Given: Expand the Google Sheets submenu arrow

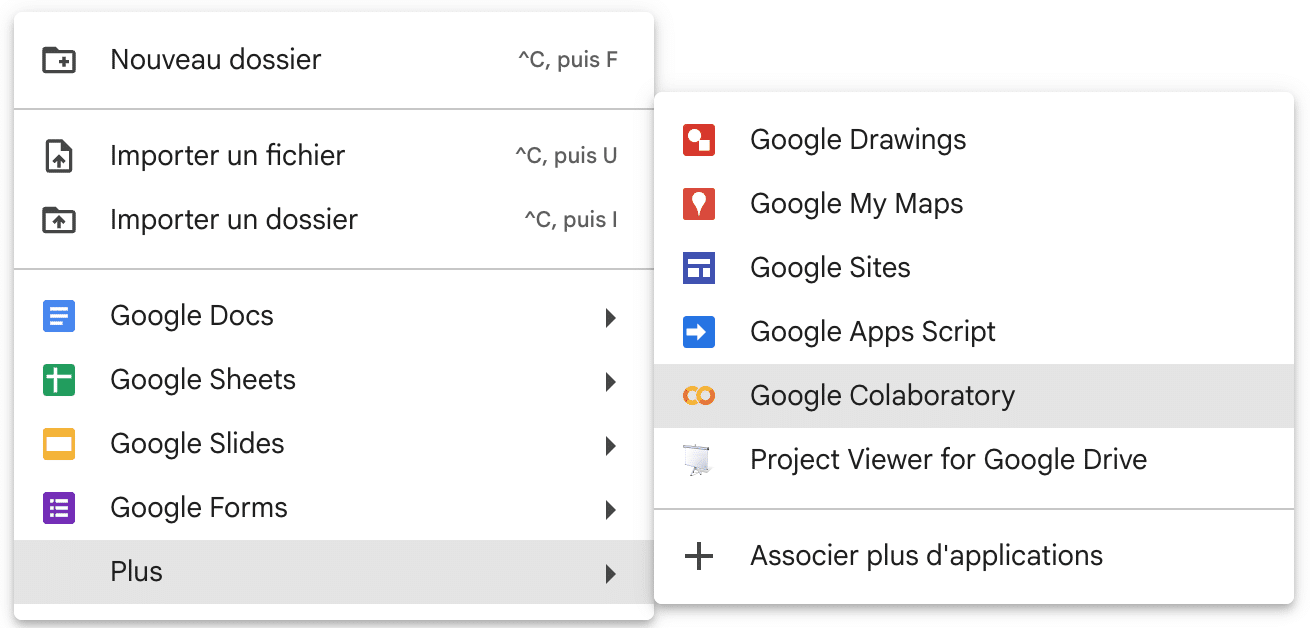Looking at the screenshot, I should (610, 382).
